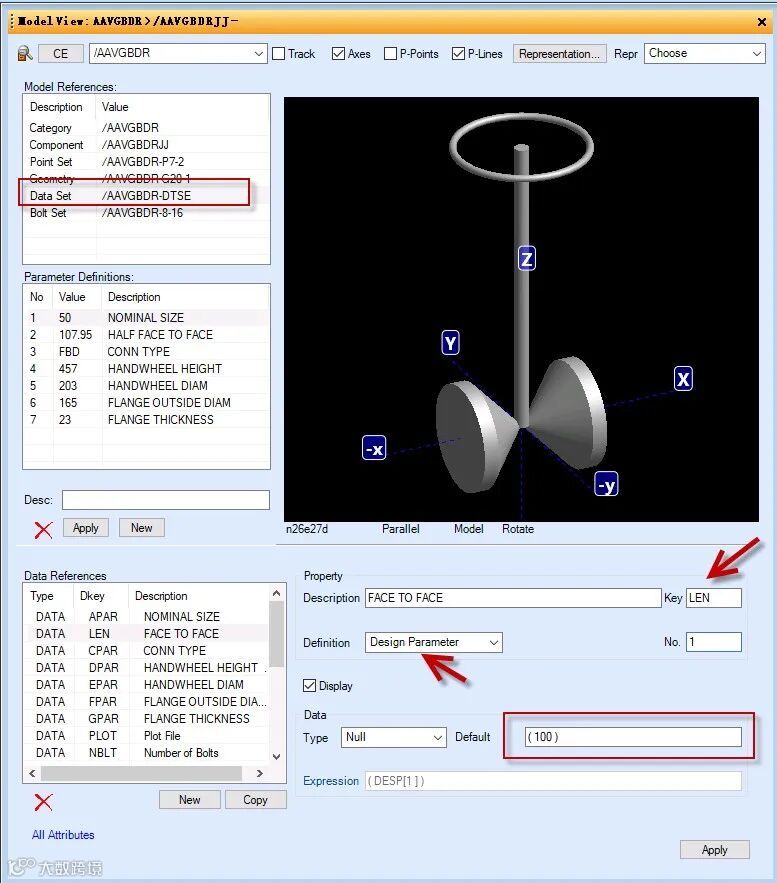Select the GPAR FLANGE THICKNESS data row
777x883 pixels.
point(146,719)
